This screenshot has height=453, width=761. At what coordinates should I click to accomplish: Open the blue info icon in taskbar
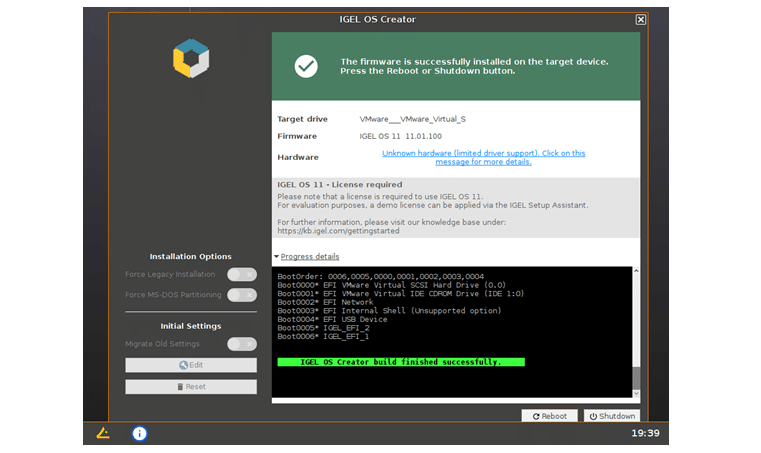(139, 433)
